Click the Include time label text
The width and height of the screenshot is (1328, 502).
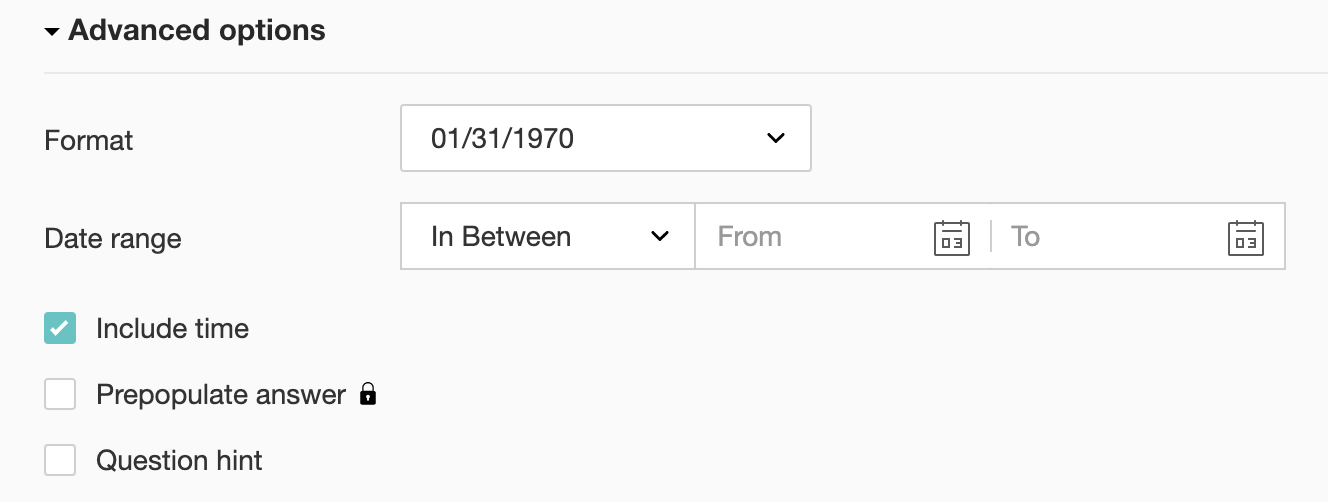pyautogui.click(x=172, y=328)
